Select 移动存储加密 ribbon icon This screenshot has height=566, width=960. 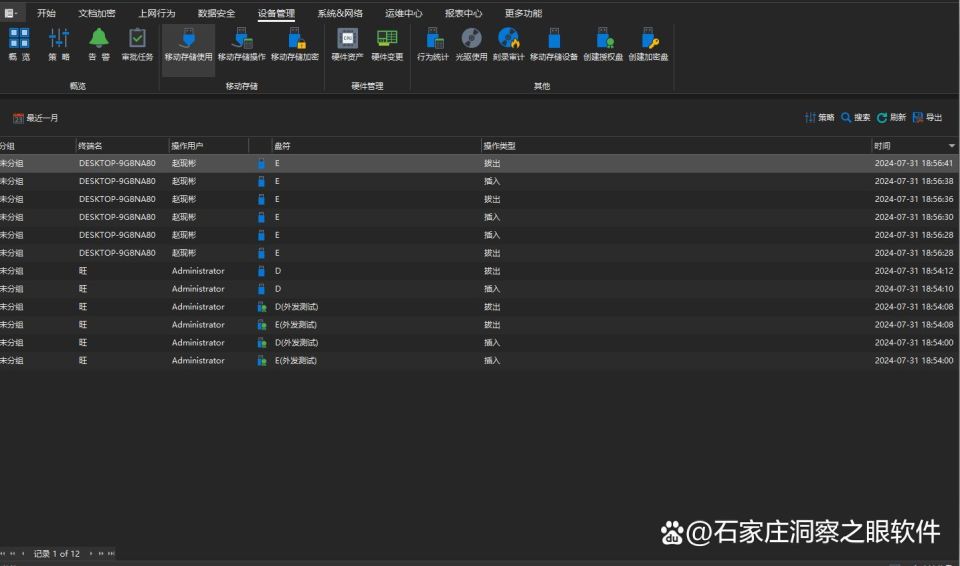(x=294, y=44)
